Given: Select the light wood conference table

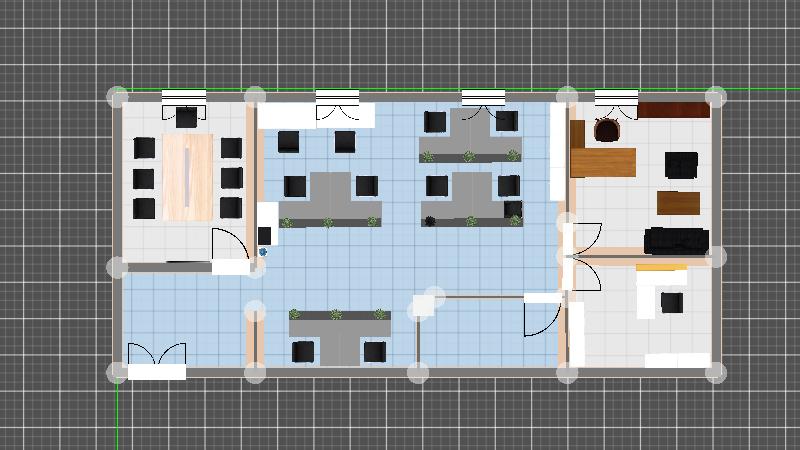Looking at the screenshot, I should [x=188, y=177].
